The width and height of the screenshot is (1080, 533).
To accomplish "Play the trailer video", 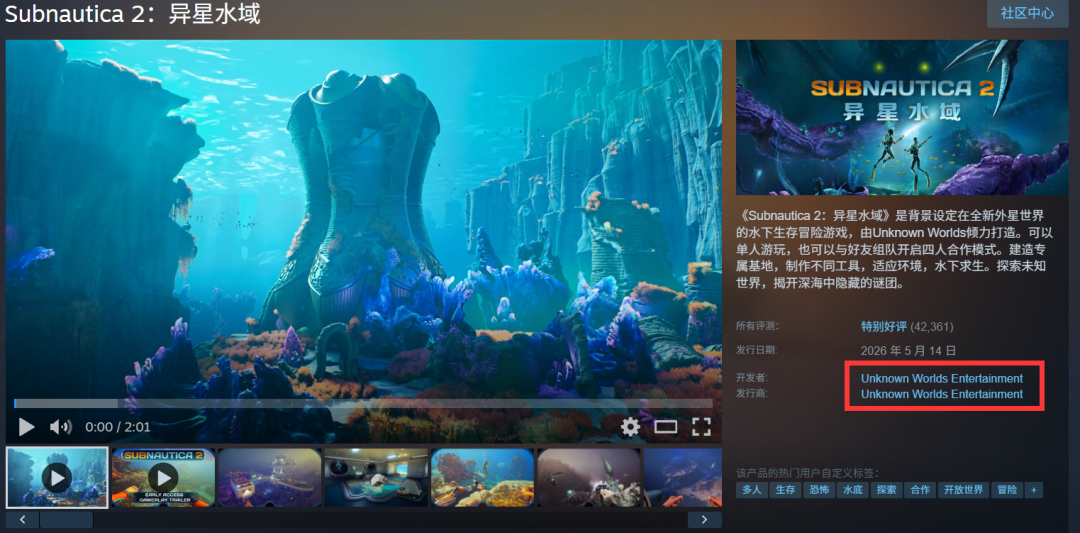I will tap(26, 427).
